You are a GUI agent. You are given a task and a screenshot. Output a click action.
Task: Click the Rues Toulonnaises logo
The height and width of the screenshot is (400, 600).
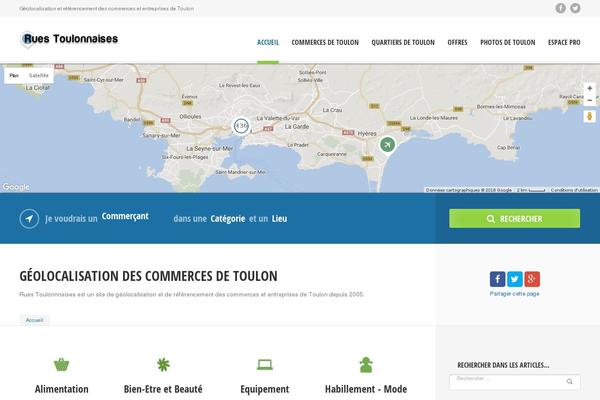[x=69, y=39]
